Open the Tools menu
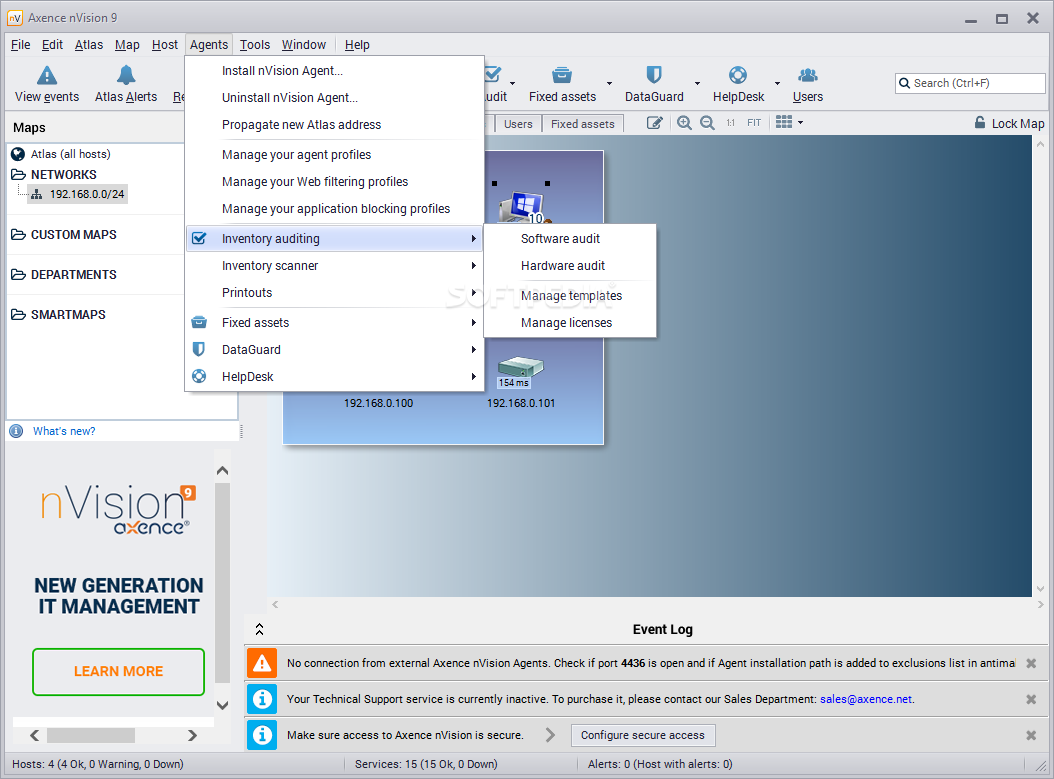 (255, 45)
